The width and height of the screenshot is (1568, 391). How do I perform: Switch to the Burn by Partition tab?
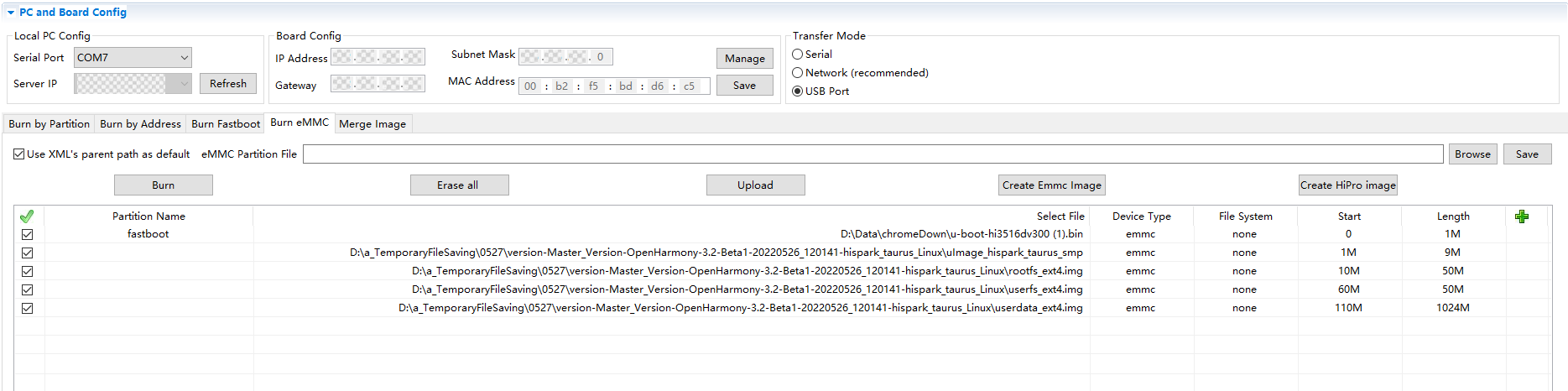(49, 124)
